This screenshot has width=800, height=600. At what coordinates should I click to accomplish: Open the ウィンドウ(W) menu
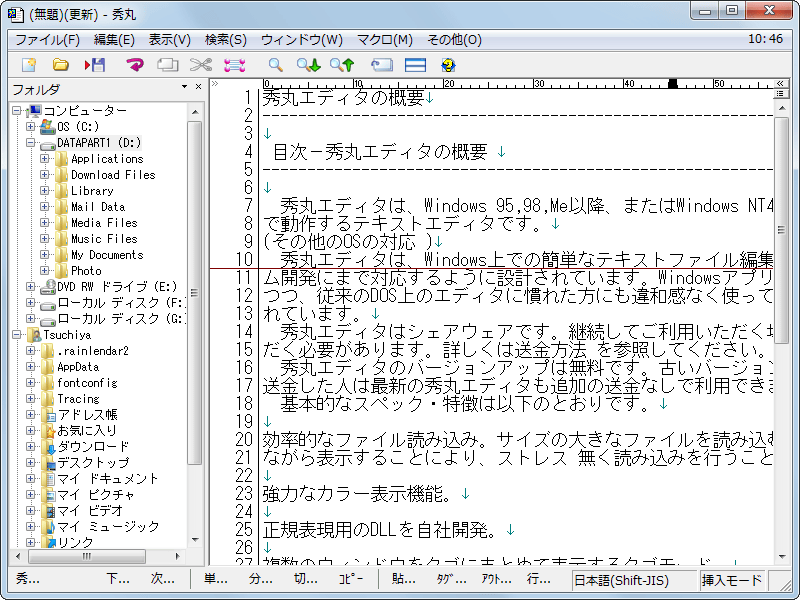pyautogui.click(x=302, y=39)
